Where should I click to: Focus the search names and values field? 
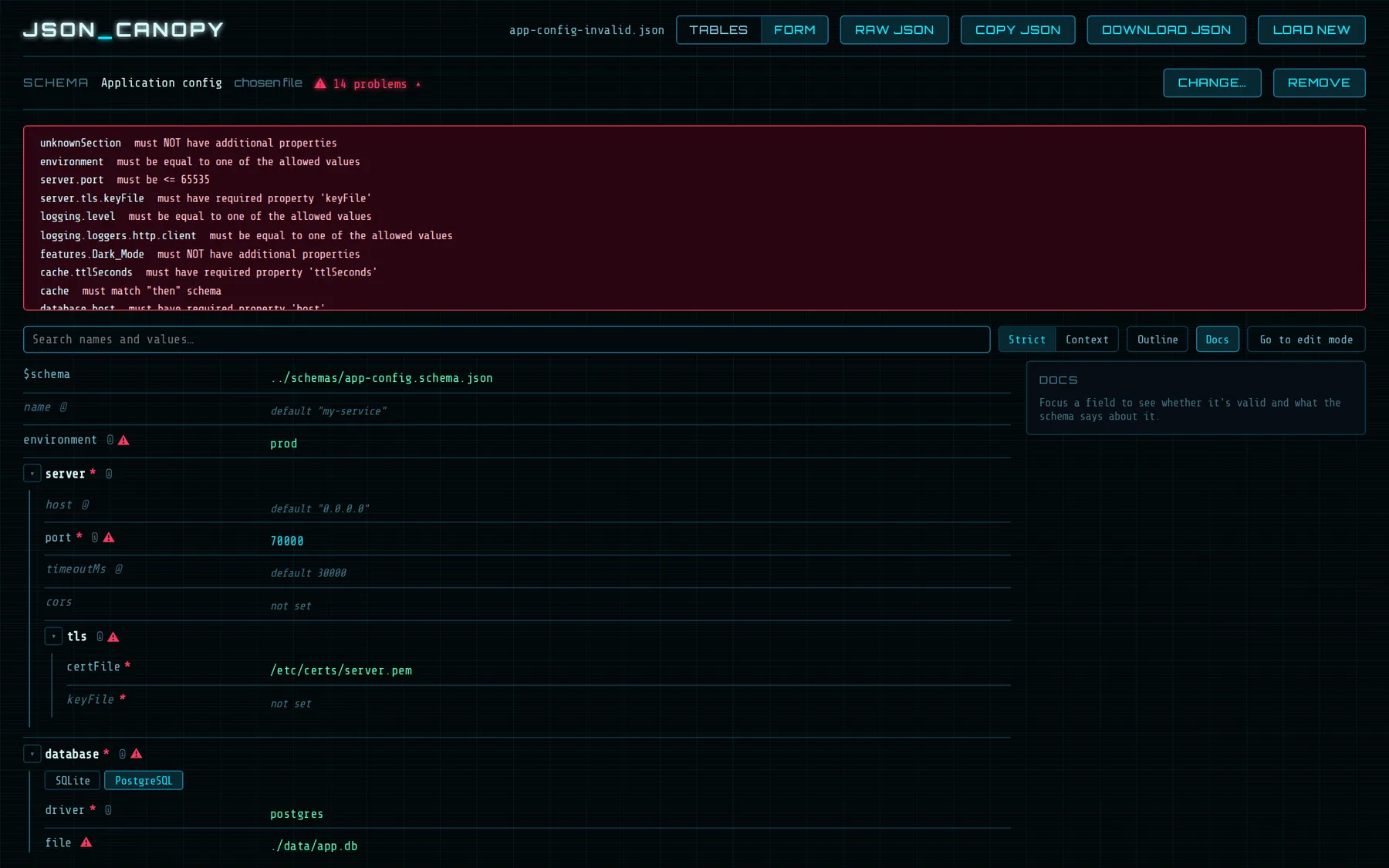point(506,339)
